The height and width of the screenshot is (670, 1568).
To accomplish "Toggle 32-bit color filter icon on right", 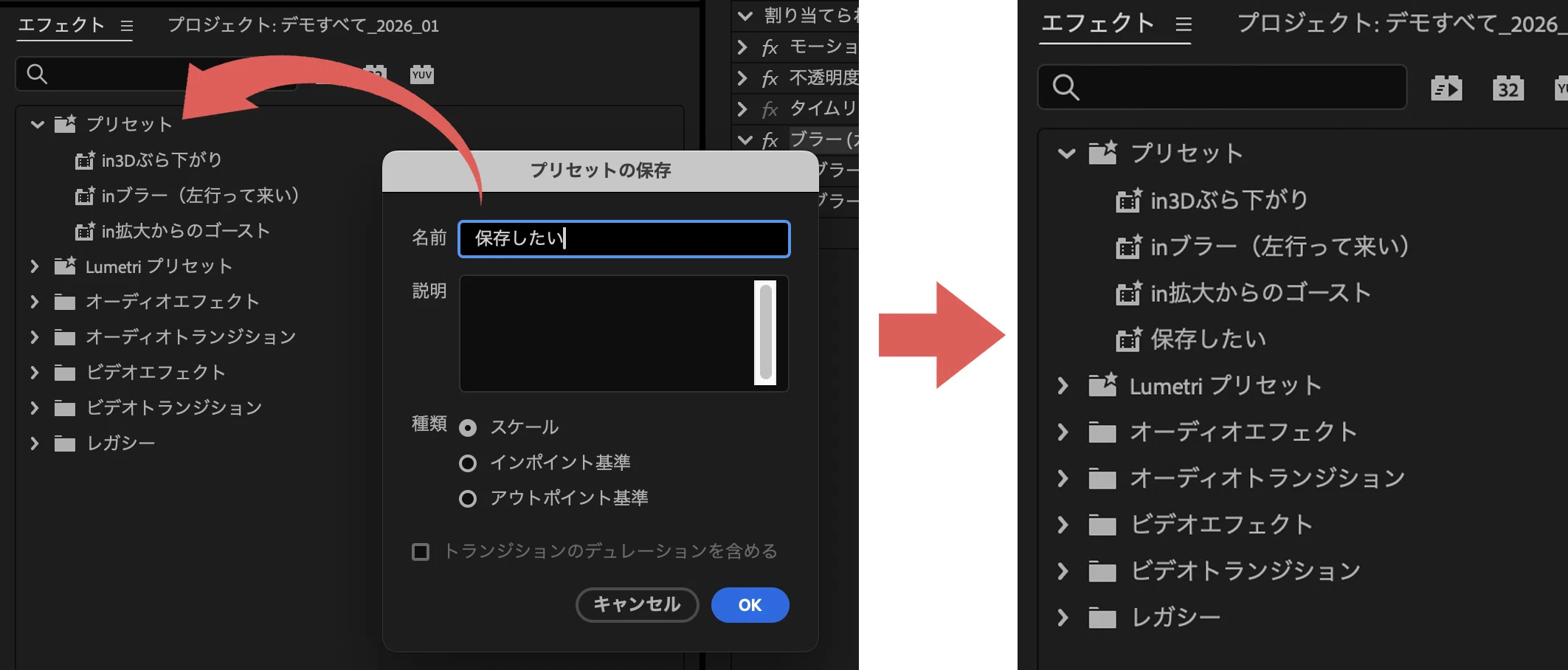I will pyautogui.click(x=1507, y=89).
